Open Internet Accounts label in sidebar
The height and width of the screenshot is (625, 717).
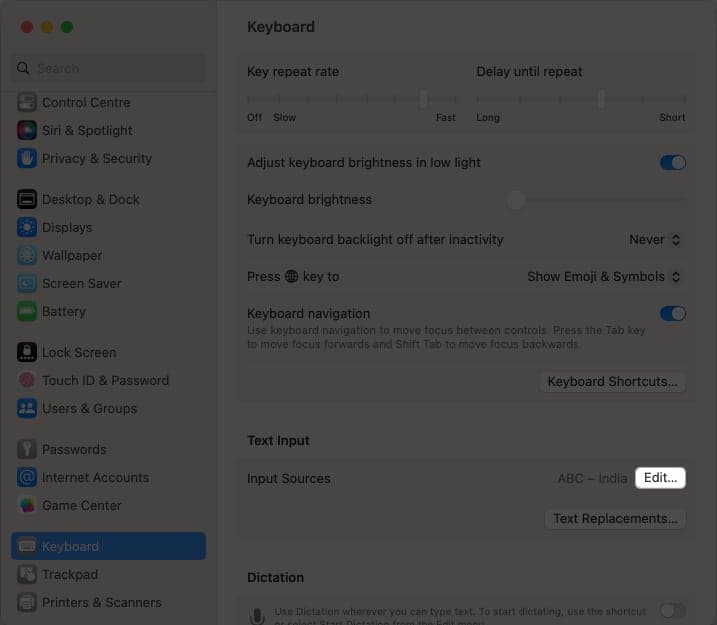(96, 477)
